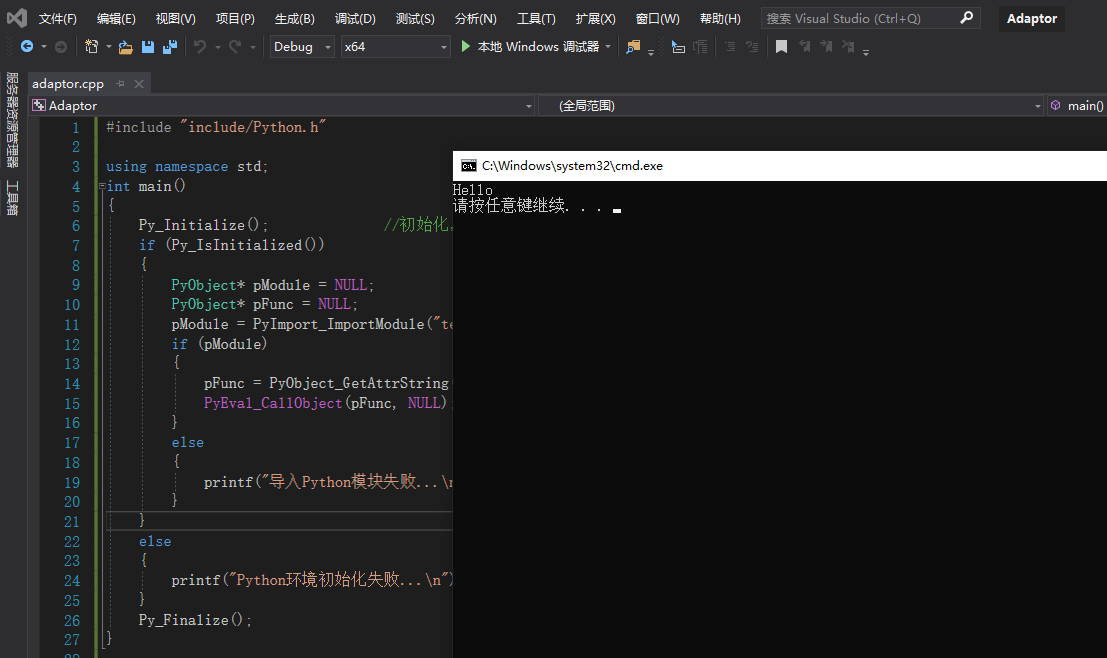
Task: Select the new project toolbar icon
Action: [93, 46]
